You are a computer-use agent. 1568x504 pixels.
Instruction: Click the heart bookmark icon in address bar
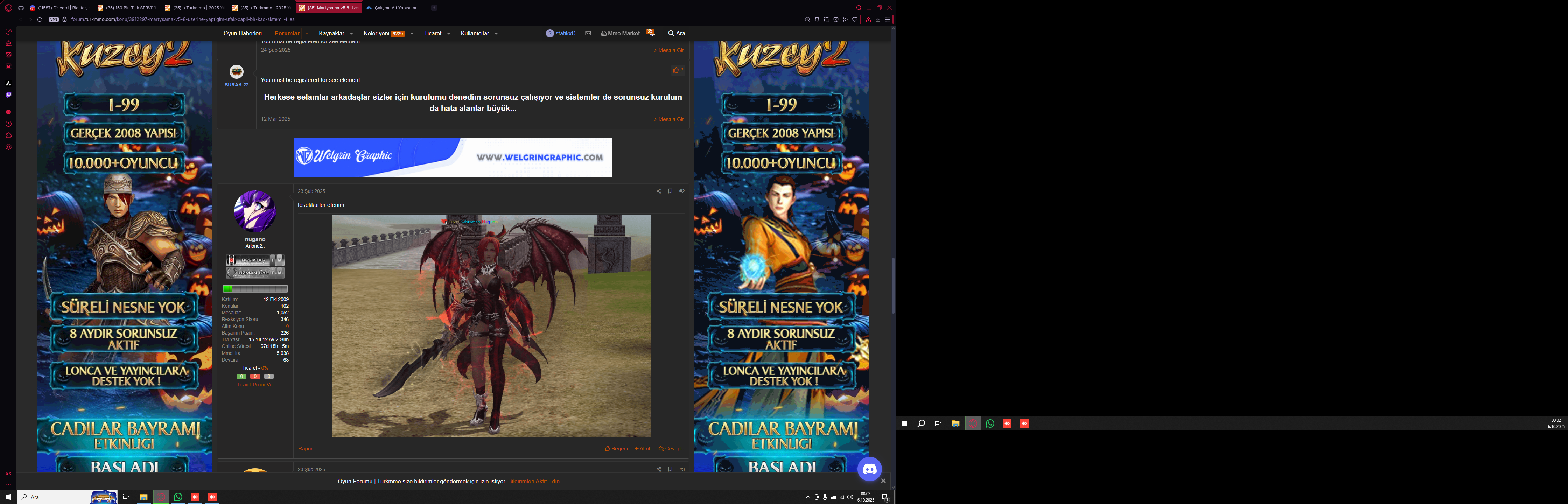(855, 20)
